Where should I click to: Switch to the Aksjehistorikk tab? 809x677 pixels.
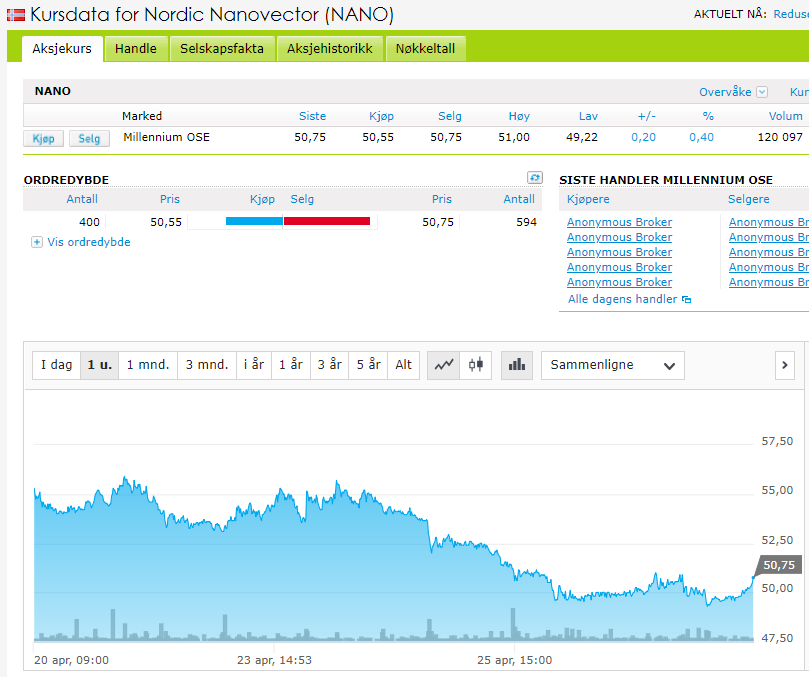330,49
